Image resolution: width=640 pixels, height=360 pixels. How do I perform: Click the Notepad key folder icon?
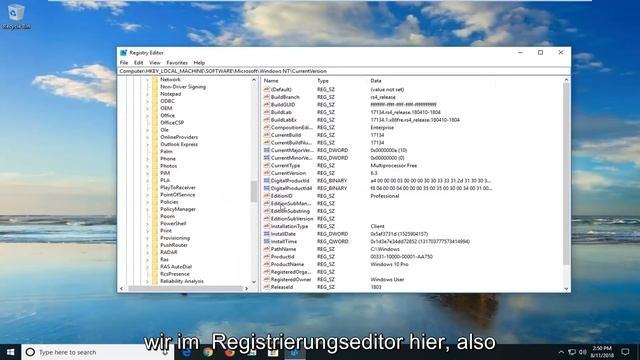click(x=155, y=94)
